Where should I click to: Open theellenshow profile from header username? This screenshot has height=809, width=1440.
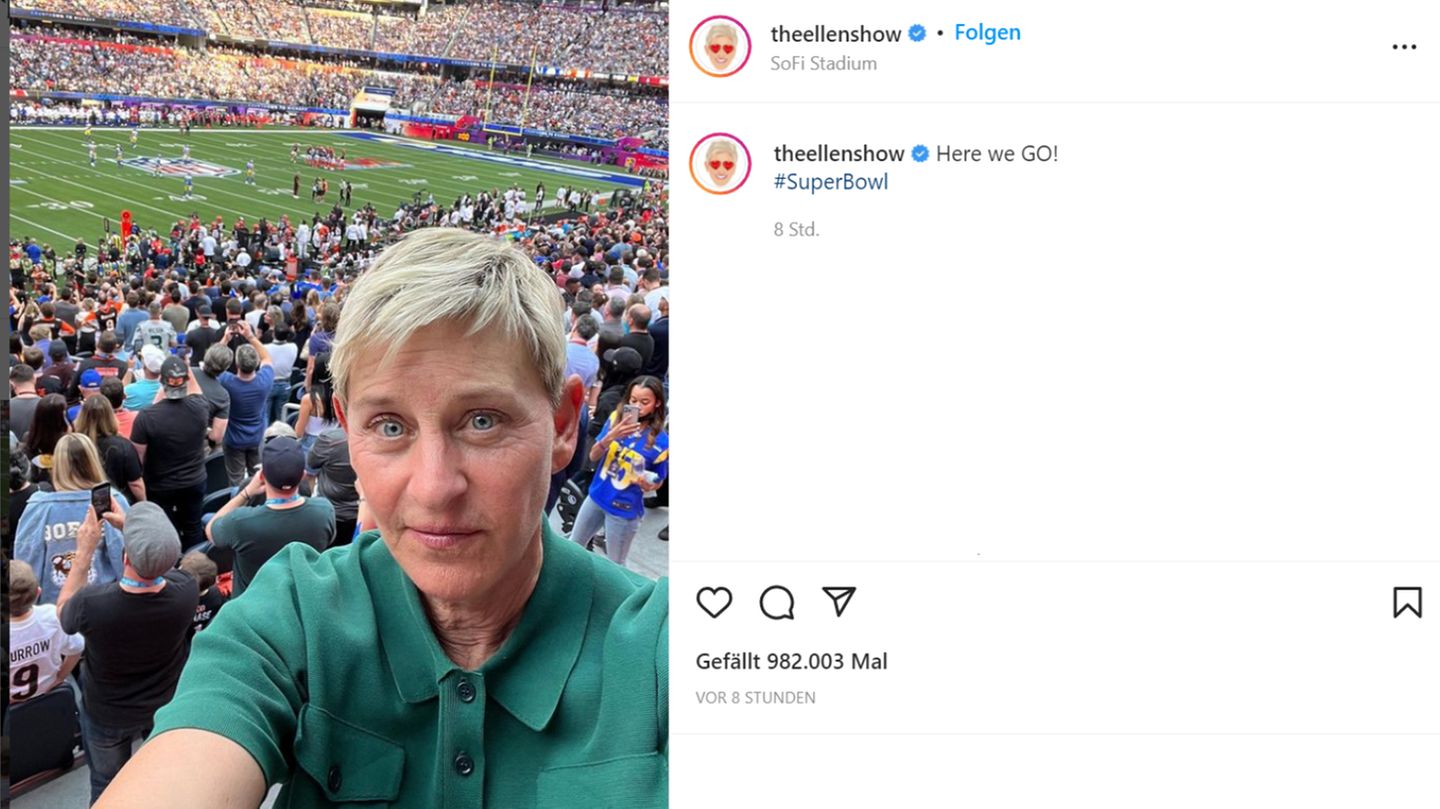[836, 34]
